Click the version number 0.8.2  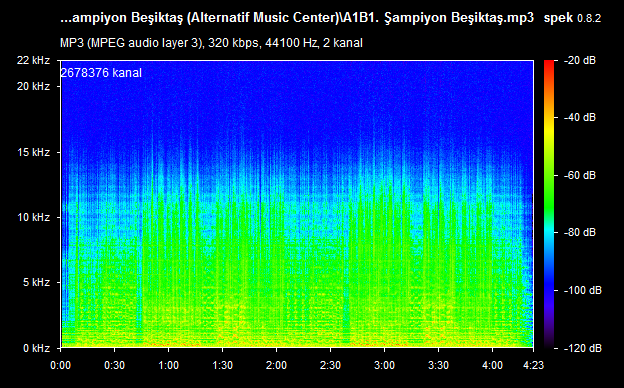[x=589, y=18]
